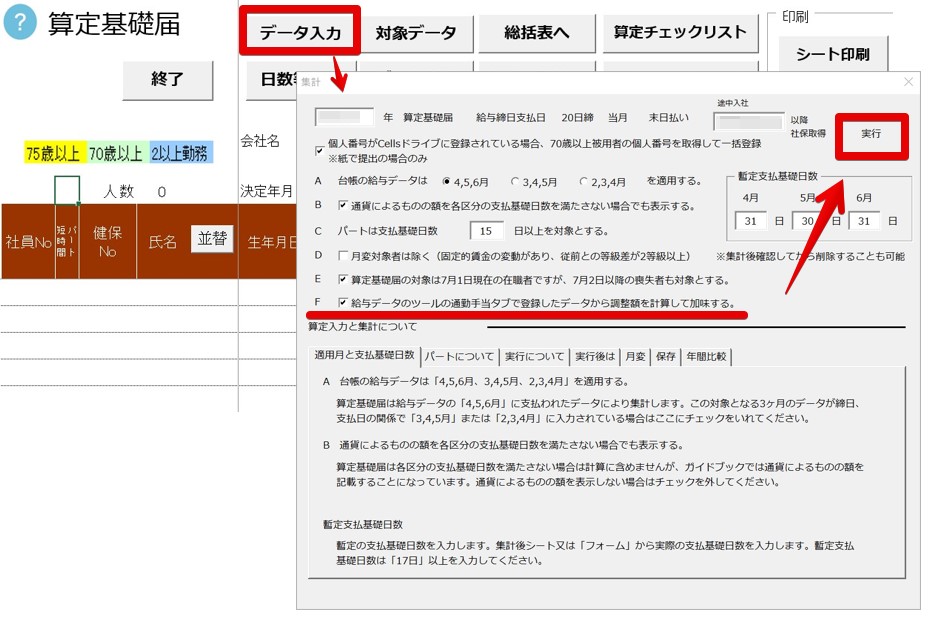Screen dimensions: 931x619
Task: Switch to 適用月と支払基礎日数 tab
Action: tap(364, 355)
